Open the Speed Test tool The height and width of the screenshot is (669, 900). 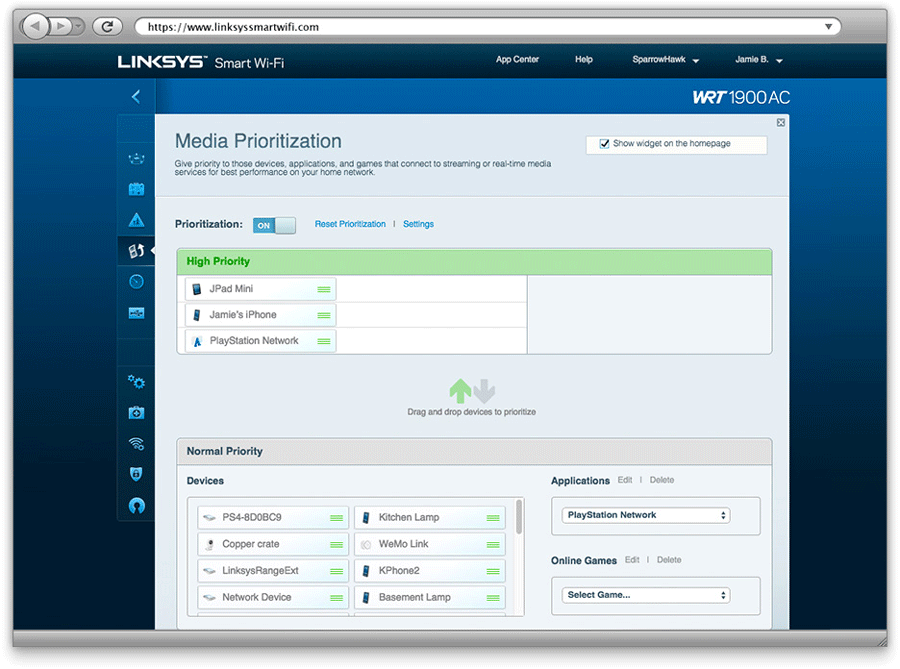tap(136, 281)
